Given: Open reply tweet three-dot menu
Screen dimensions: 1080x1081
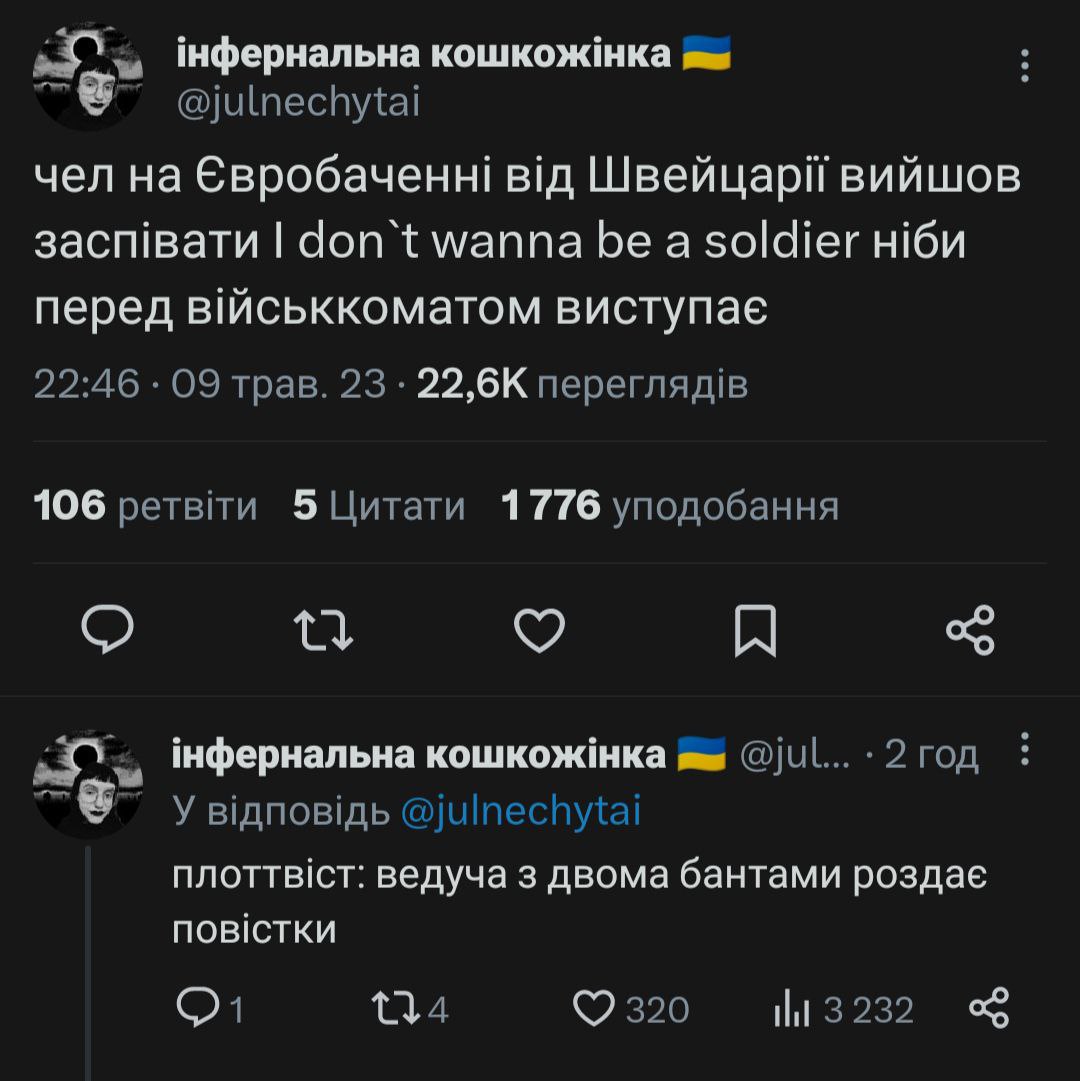Looking at the screenshot, I should tap(1023, 750).
